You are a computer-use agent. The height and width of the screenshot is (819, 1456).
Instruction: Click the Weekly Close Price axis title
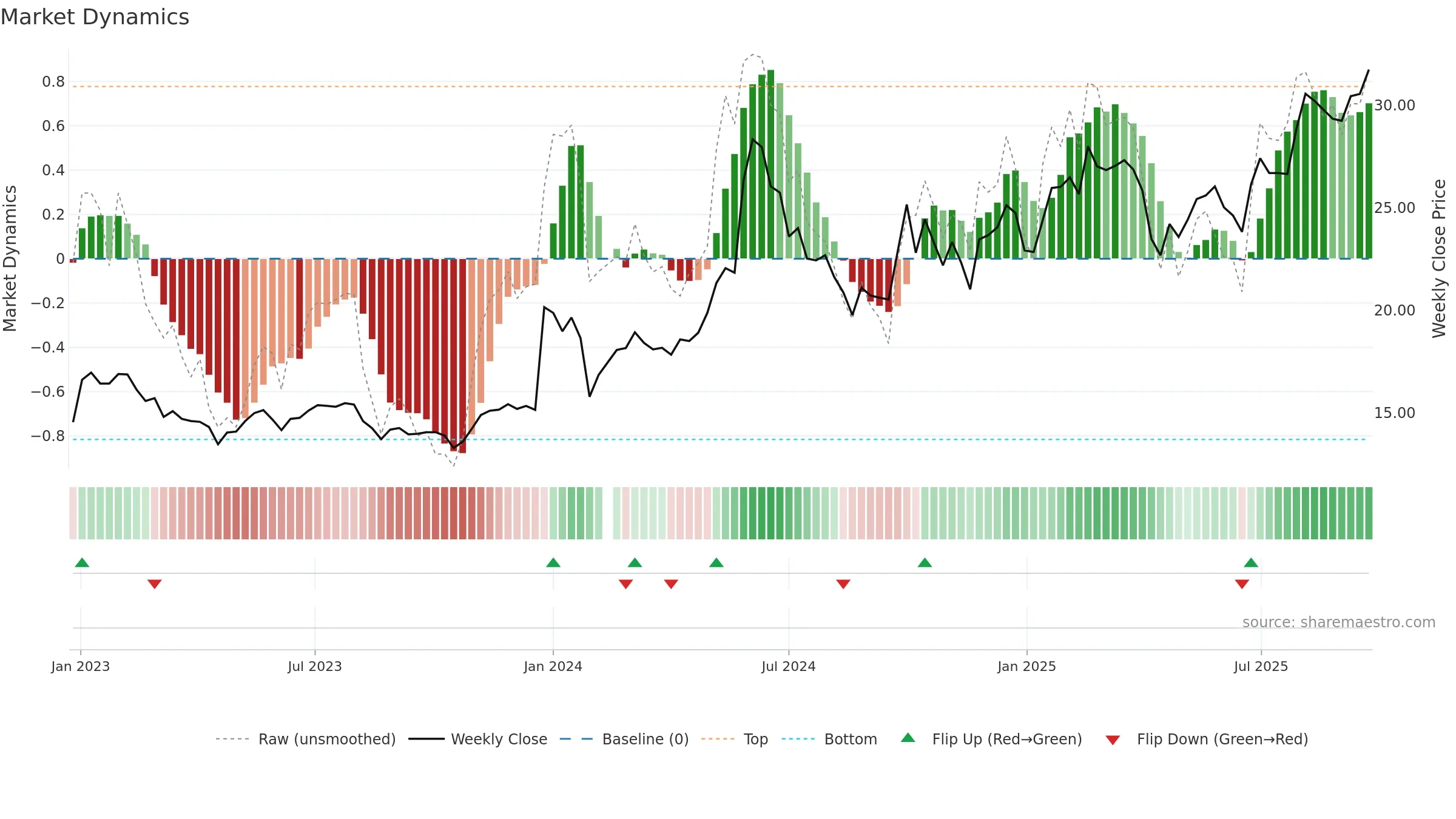coord(1439,258)
